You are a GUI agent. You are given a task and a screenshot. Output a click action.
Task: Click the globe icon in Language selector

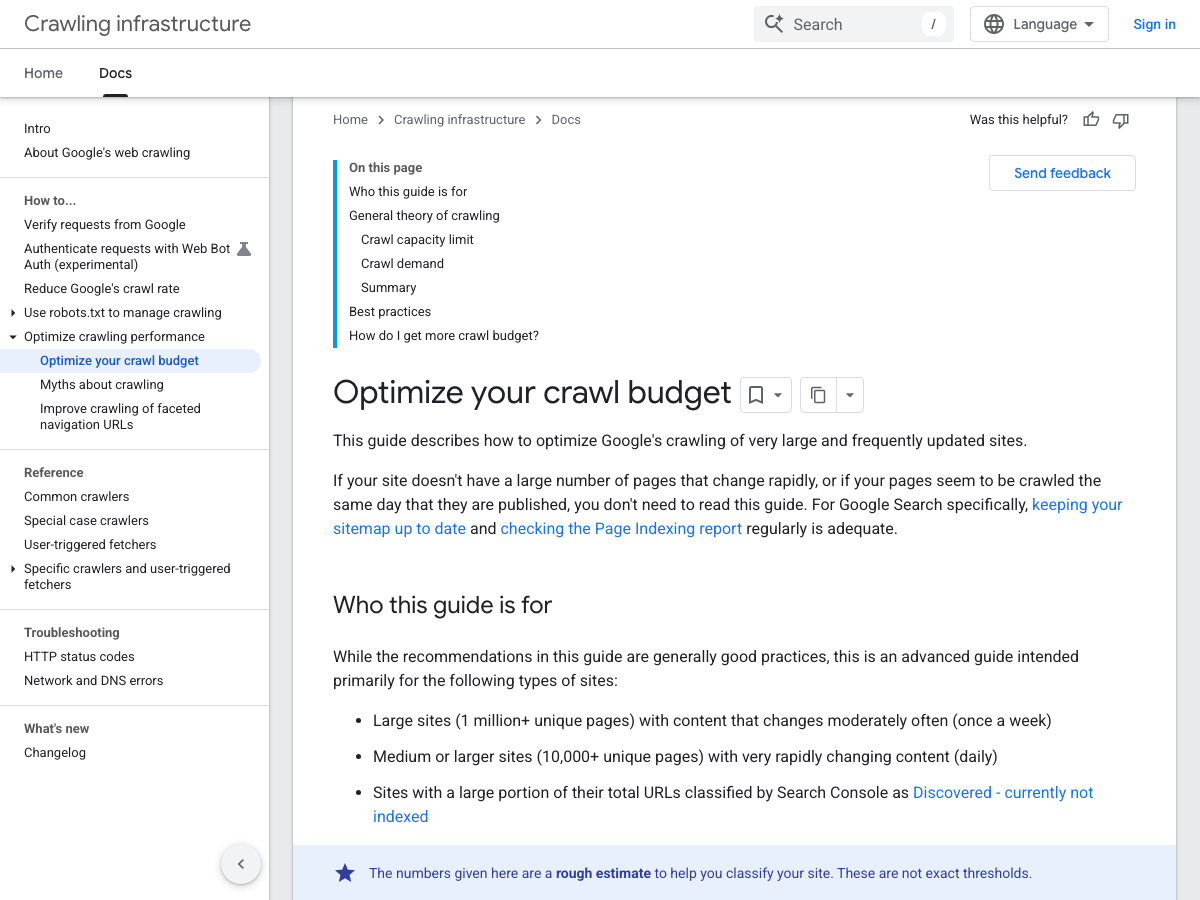tap(994, 24)
